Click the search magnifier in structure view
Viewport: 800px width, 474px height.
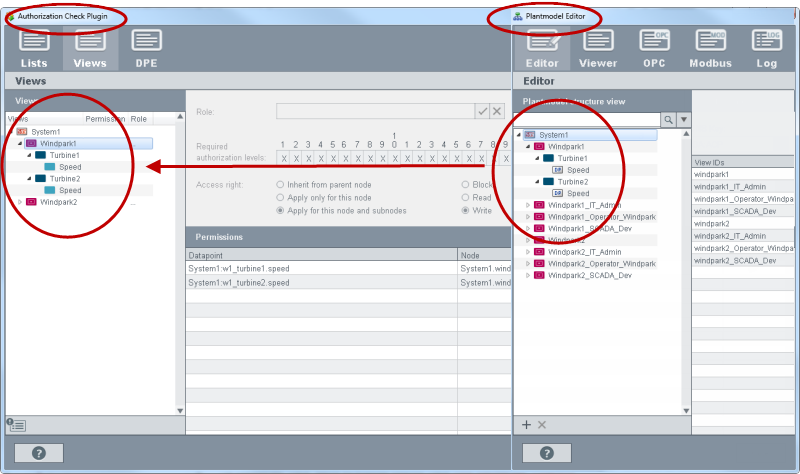coord(669,120)
